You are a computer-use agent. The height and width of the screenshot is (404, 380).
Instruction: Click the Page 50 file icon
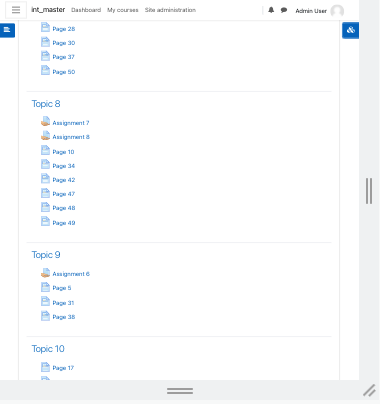point(45,70)
